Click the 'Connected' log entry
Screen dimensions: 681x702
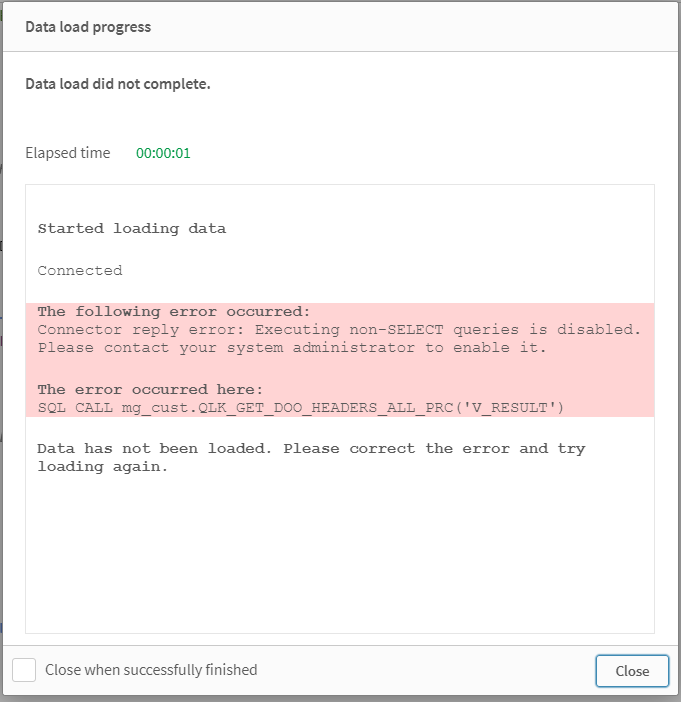[80, 270]
